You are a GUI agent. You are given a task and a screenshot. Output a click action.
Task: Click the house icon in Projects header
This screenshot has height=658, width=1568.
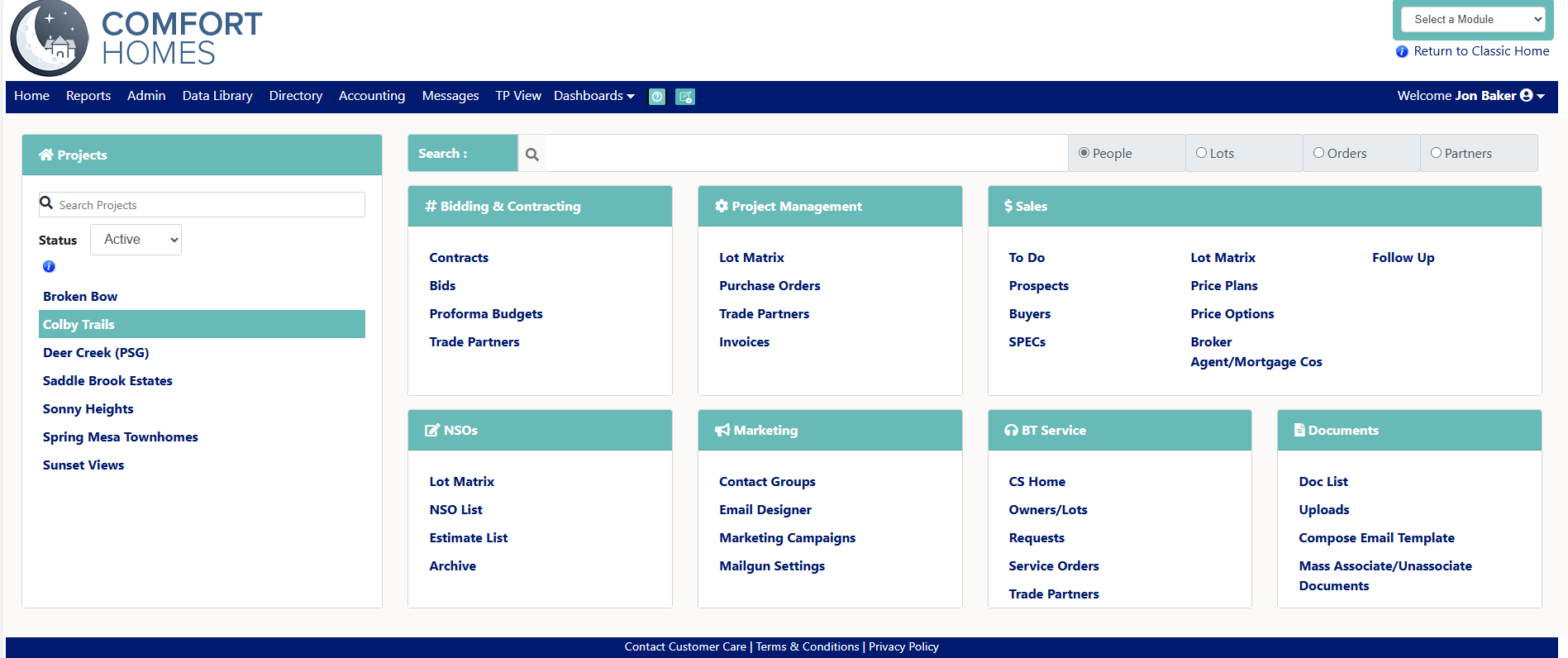tap(46, 155)
